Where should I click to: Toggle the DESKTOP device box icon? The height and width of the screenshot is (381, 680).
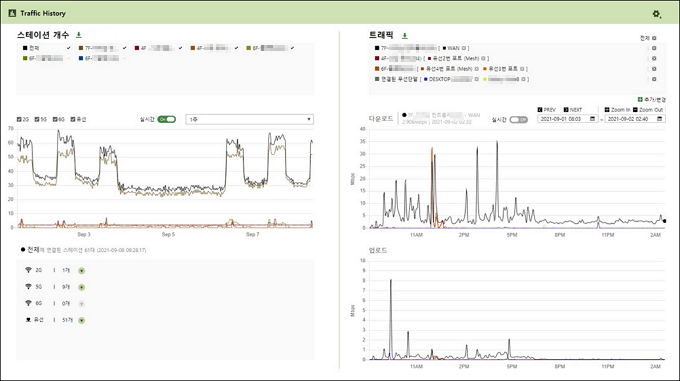point(477,79)
